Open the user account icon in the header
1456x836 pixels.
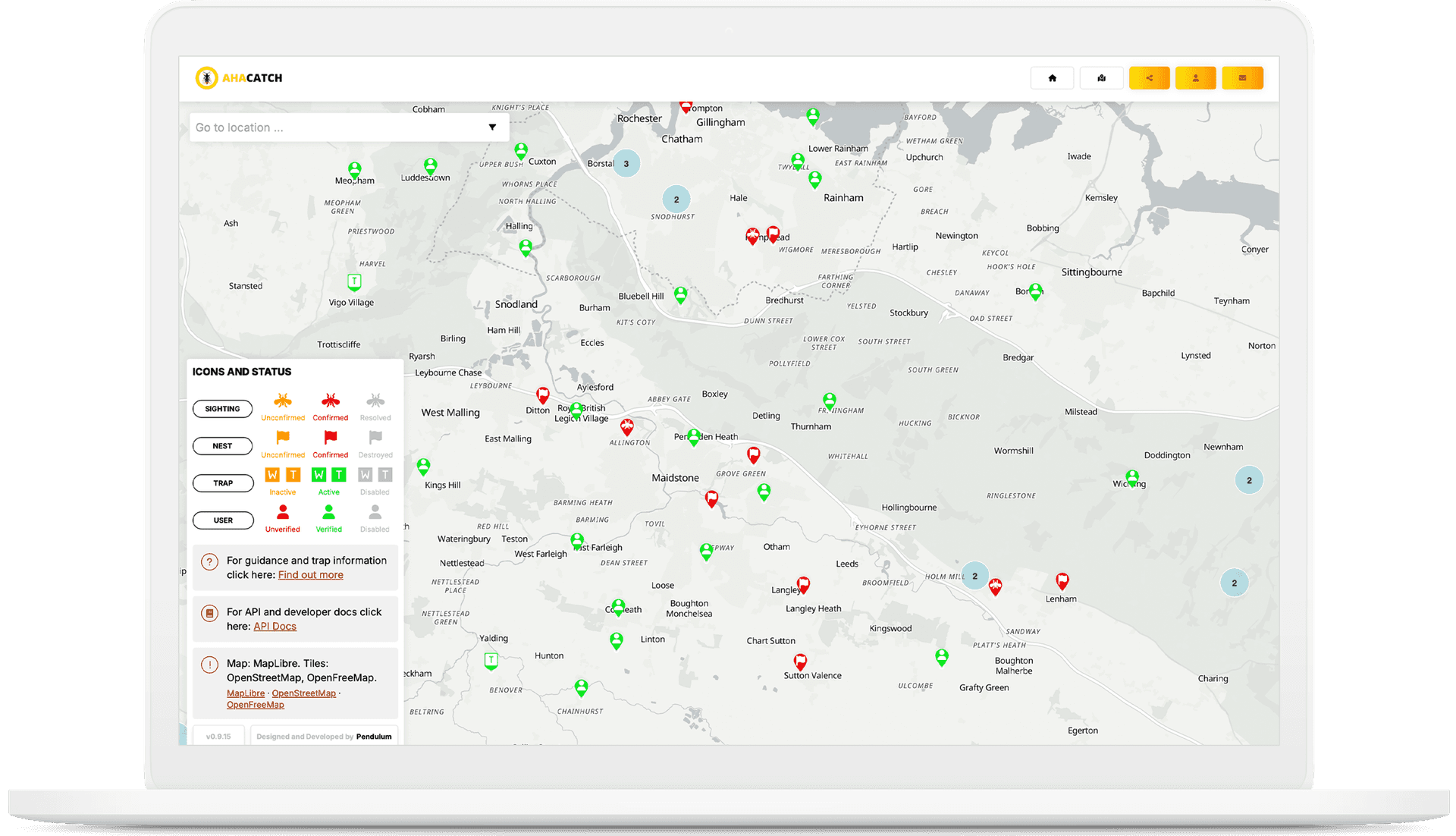click(1196, 77)
